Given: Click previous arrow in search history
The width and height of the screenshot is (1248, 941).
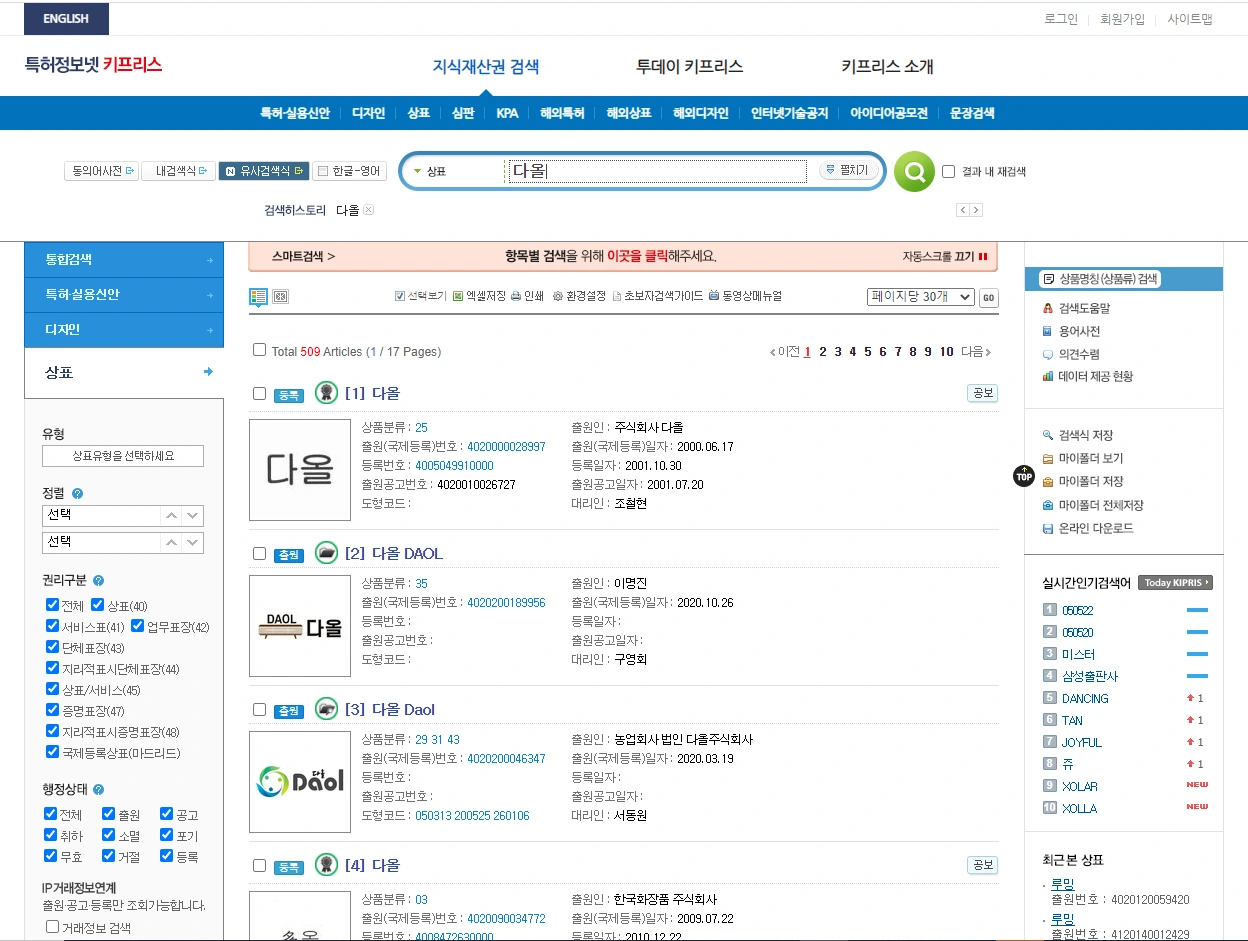Looking at the screenshot, I should (x=963, y=210).
